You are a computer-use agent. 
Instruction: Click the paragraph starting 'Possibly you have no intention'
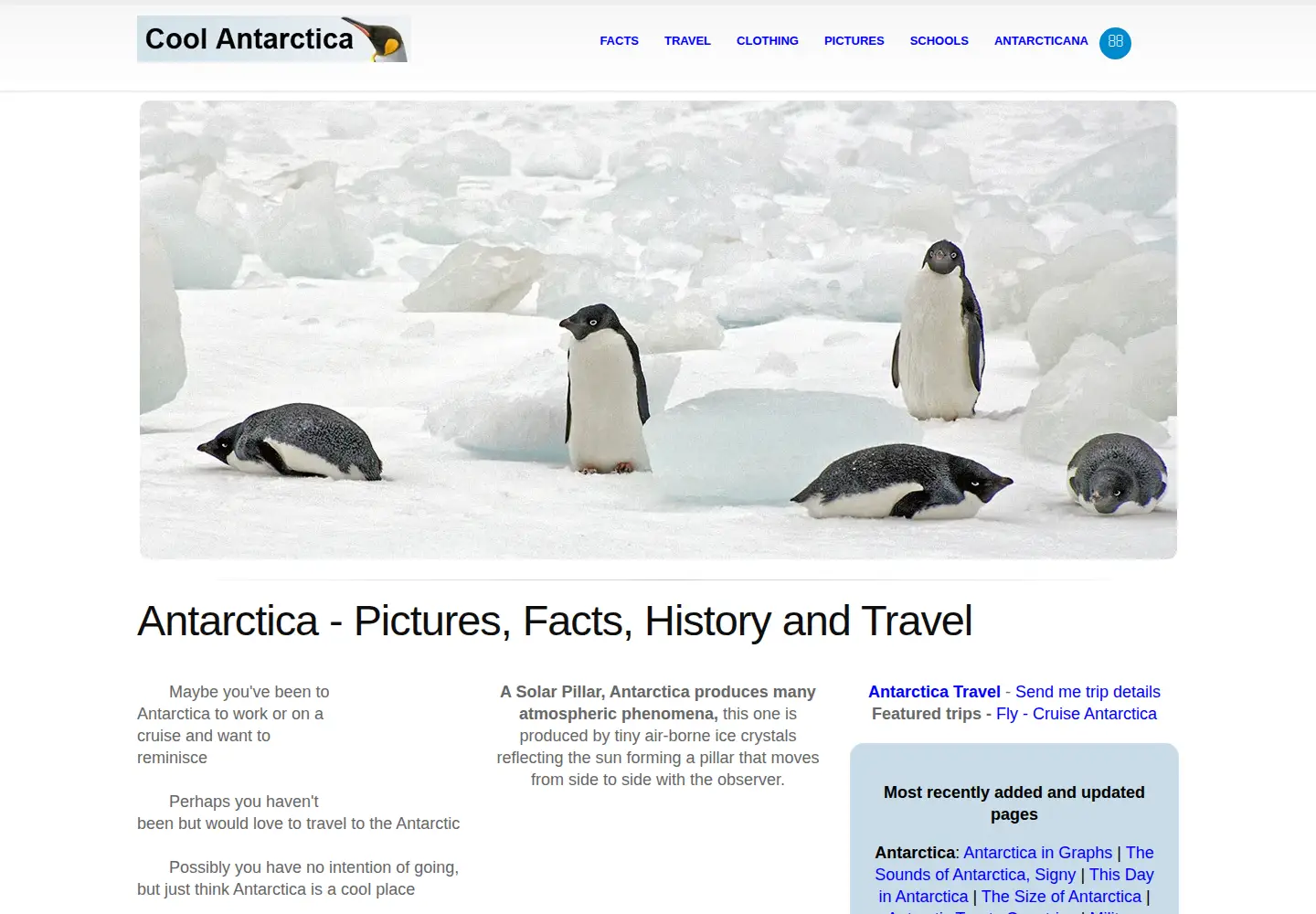pyautogui.click(x=298, y=878)
